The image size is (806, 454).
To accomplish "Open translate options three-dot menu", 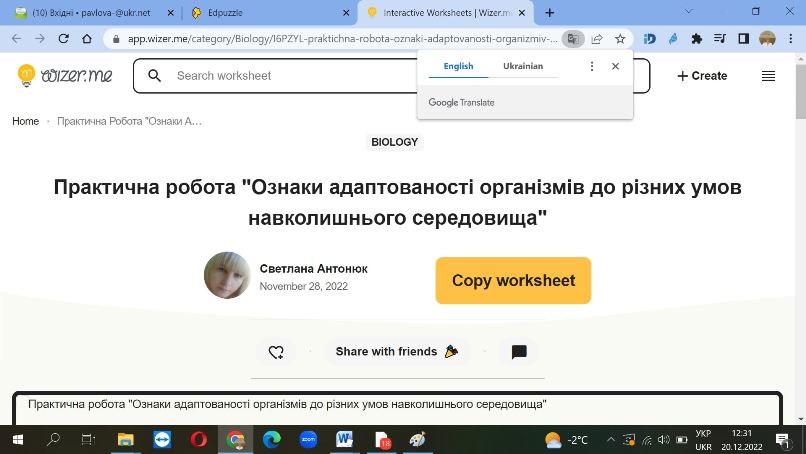I will coord(592,66).
